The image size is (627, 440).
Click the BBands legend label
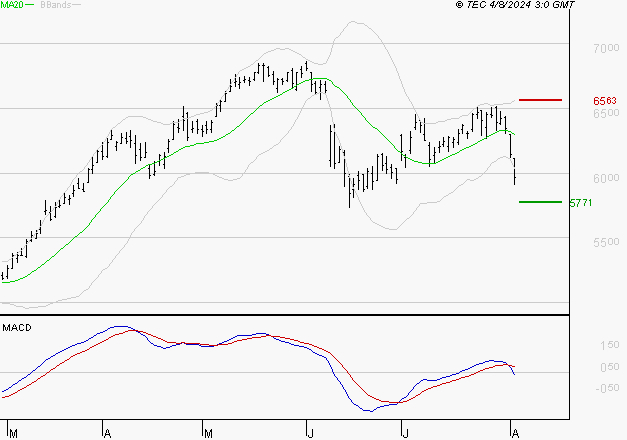(55, 5)
